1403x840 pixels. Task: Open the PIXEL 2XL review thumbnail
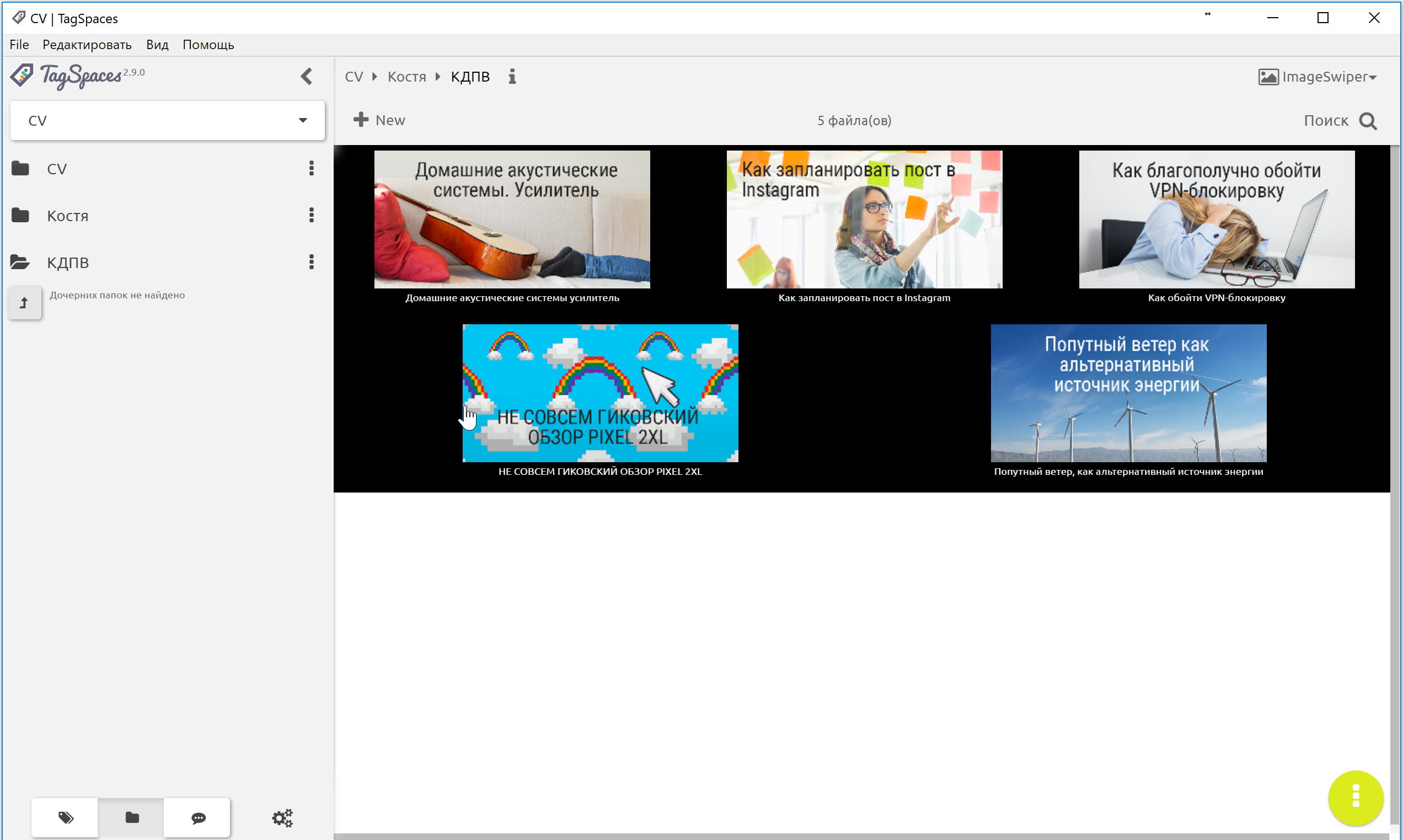click(600, 393)
